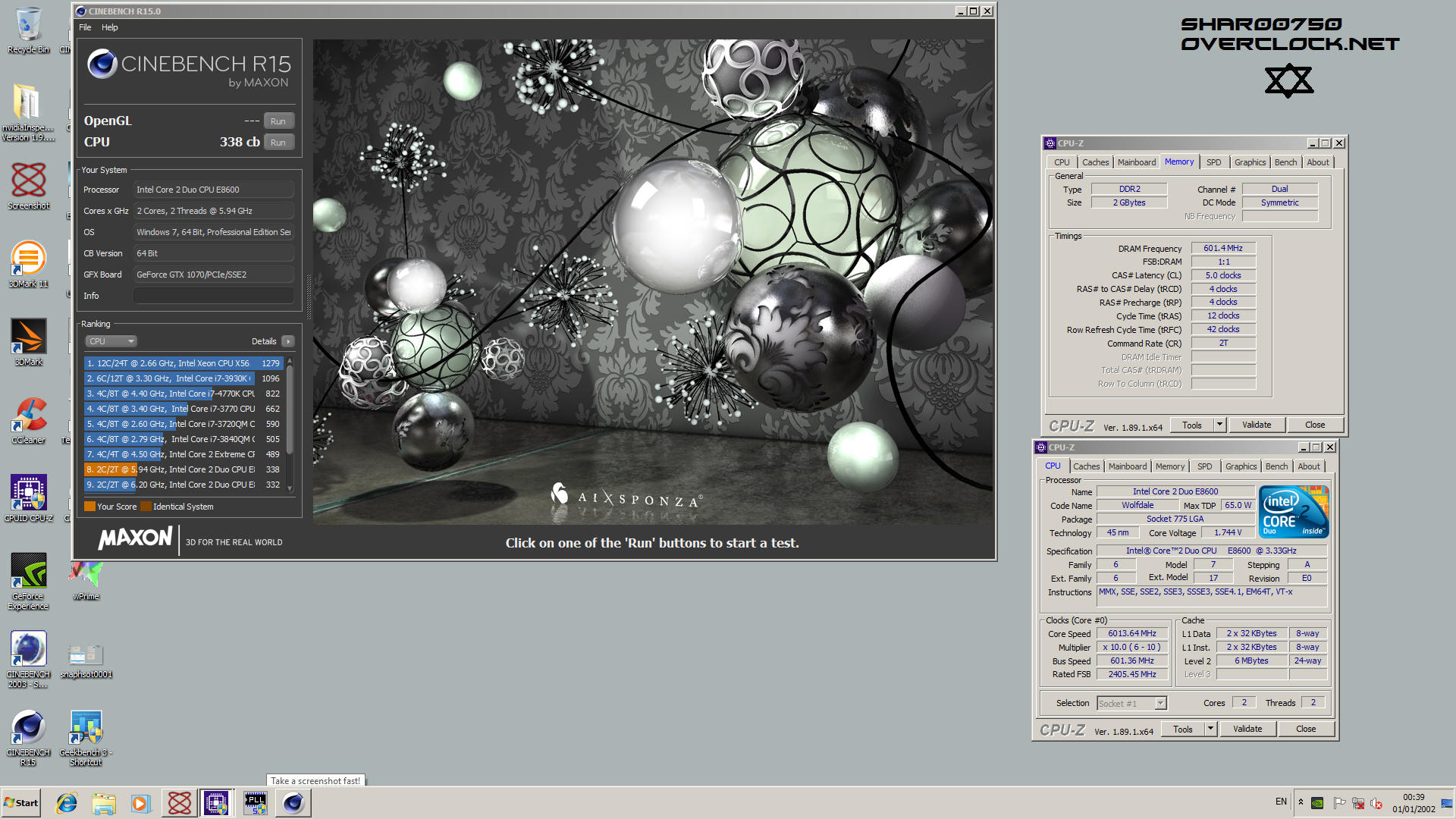Switch to CPU-Z taskbar button
Image resolution: width=1456 pixels, height=819 pixels.
(216, 803)
